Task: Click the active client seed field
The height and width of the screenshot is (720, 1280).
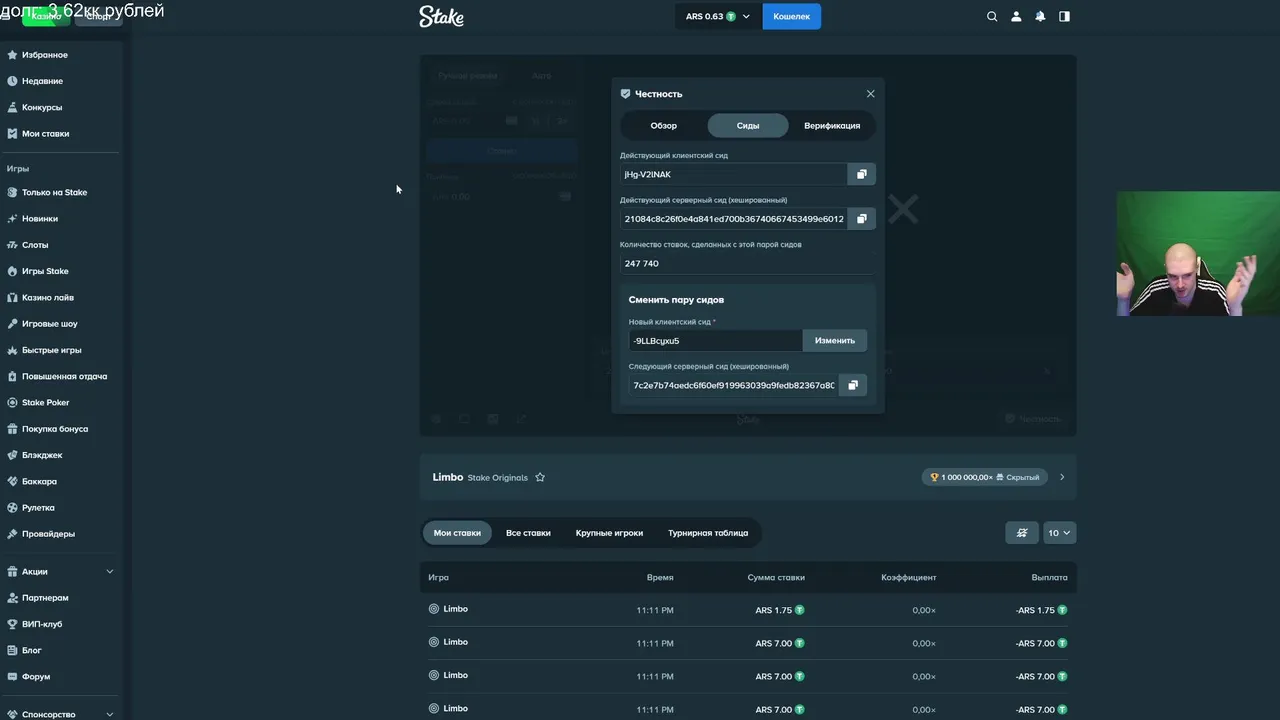Action: [x=734, y=174]
